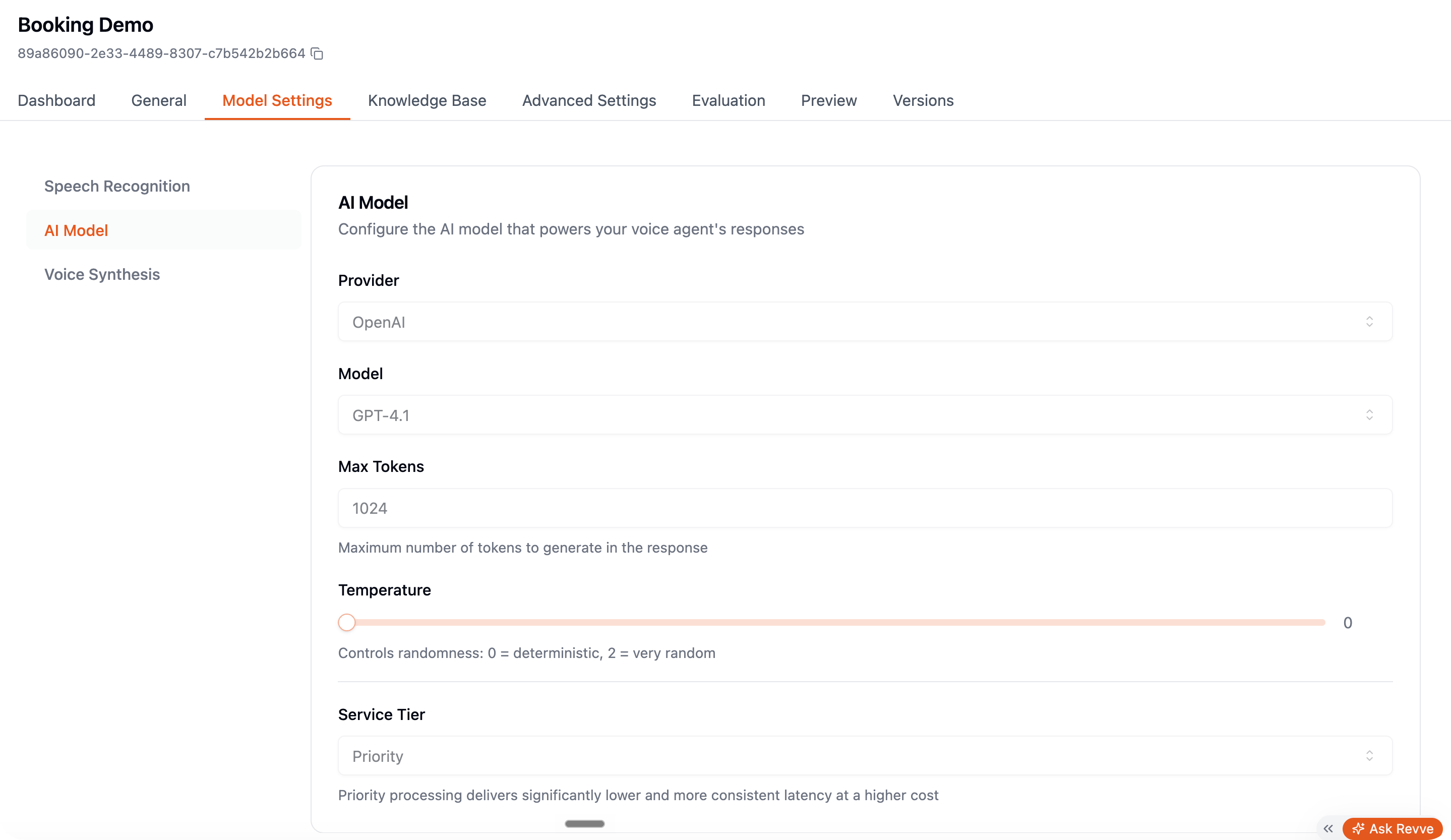
Task: Expand the Model dropdown showing GPT-4.1
Action: click(865, 415)
